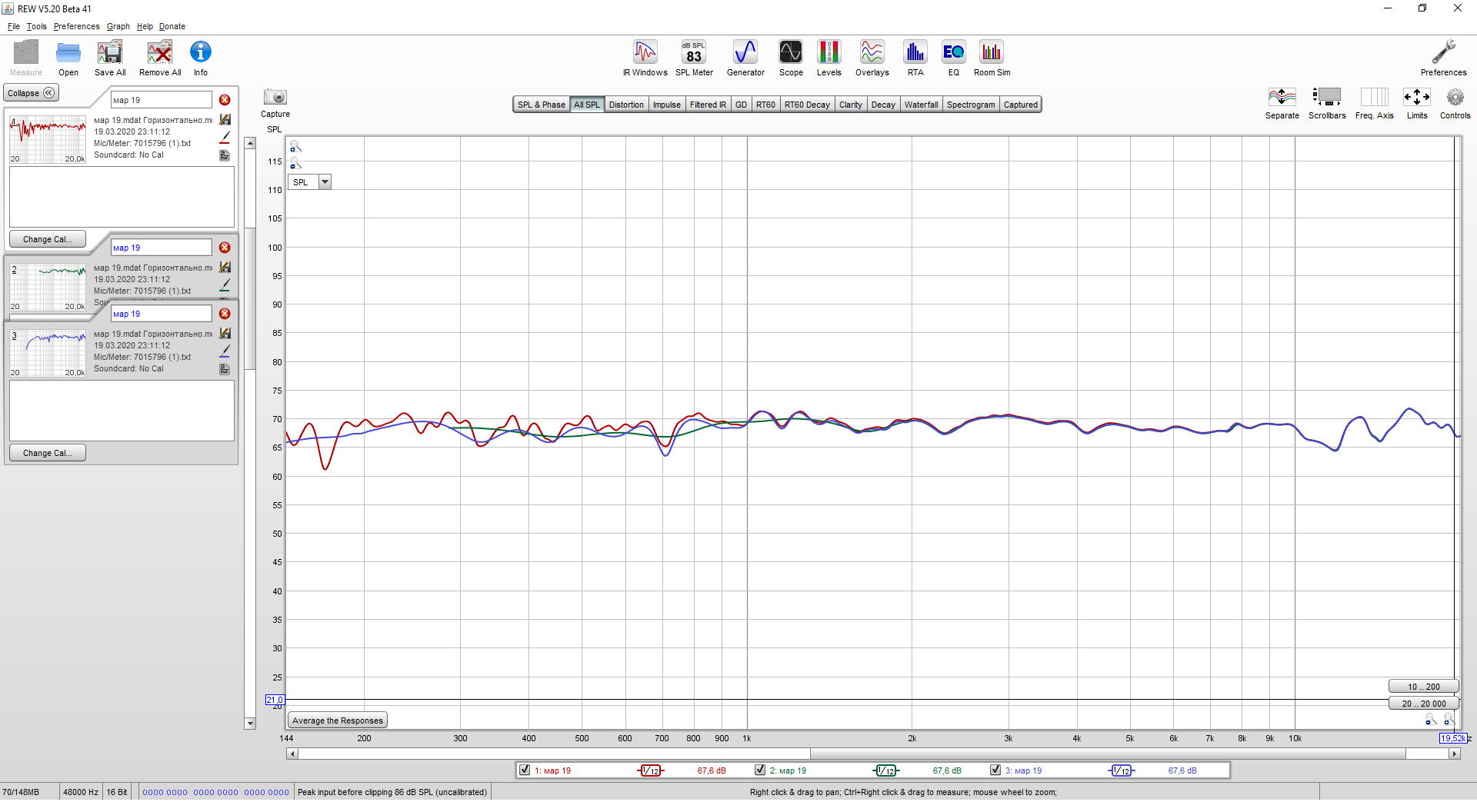Open the File menu
The width and height of the screenshot is (1477, 812).
point(14,26)
